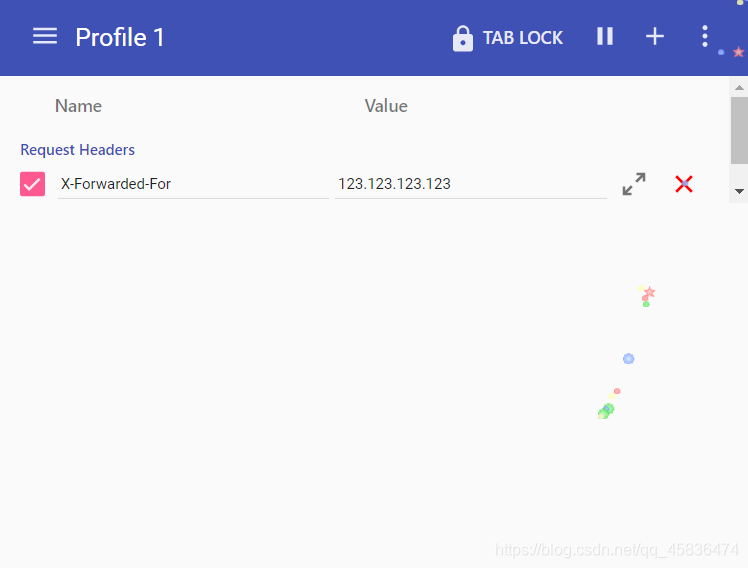This screenshot has height=568, width=748.
Task: Click the Value column header
Action: coord(386,106)
